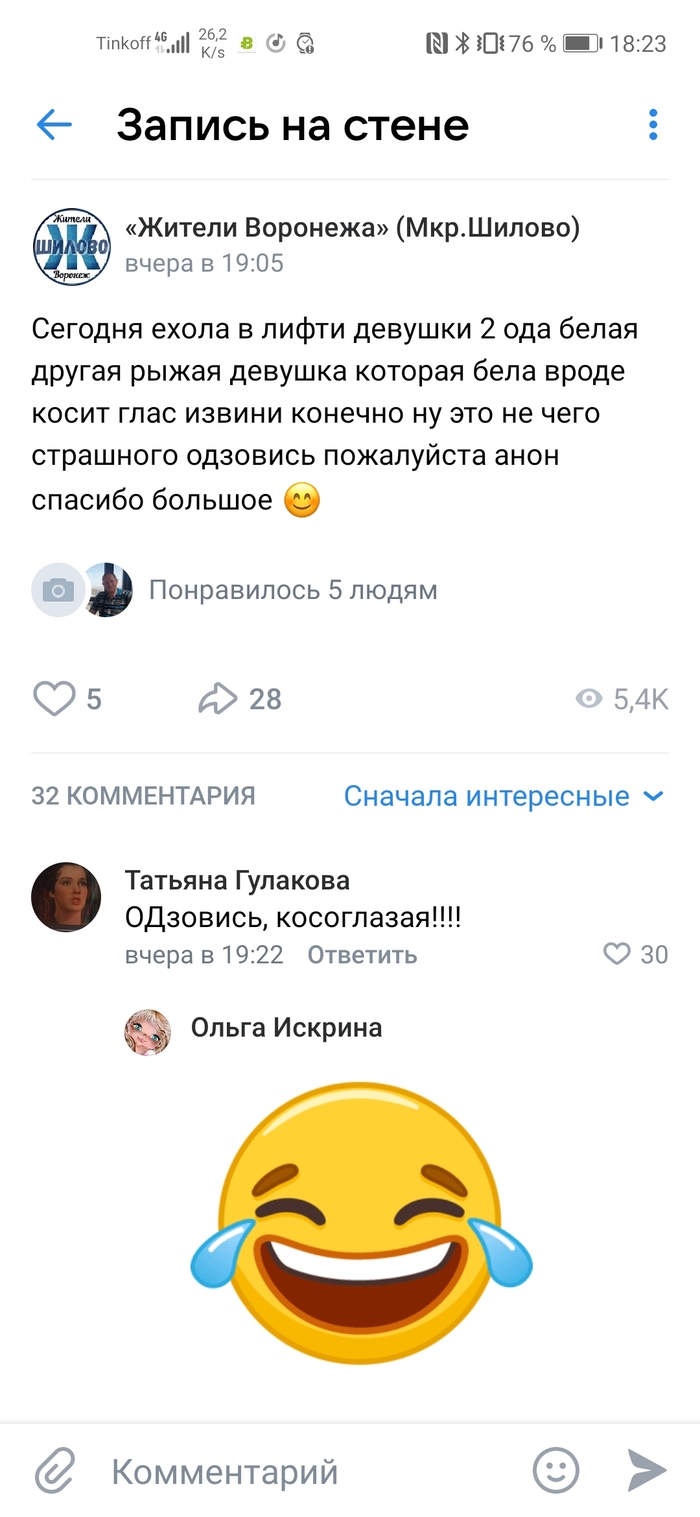Tap the camera thumbnail near likes row
Screen dimensions: 700x1517
57,590
